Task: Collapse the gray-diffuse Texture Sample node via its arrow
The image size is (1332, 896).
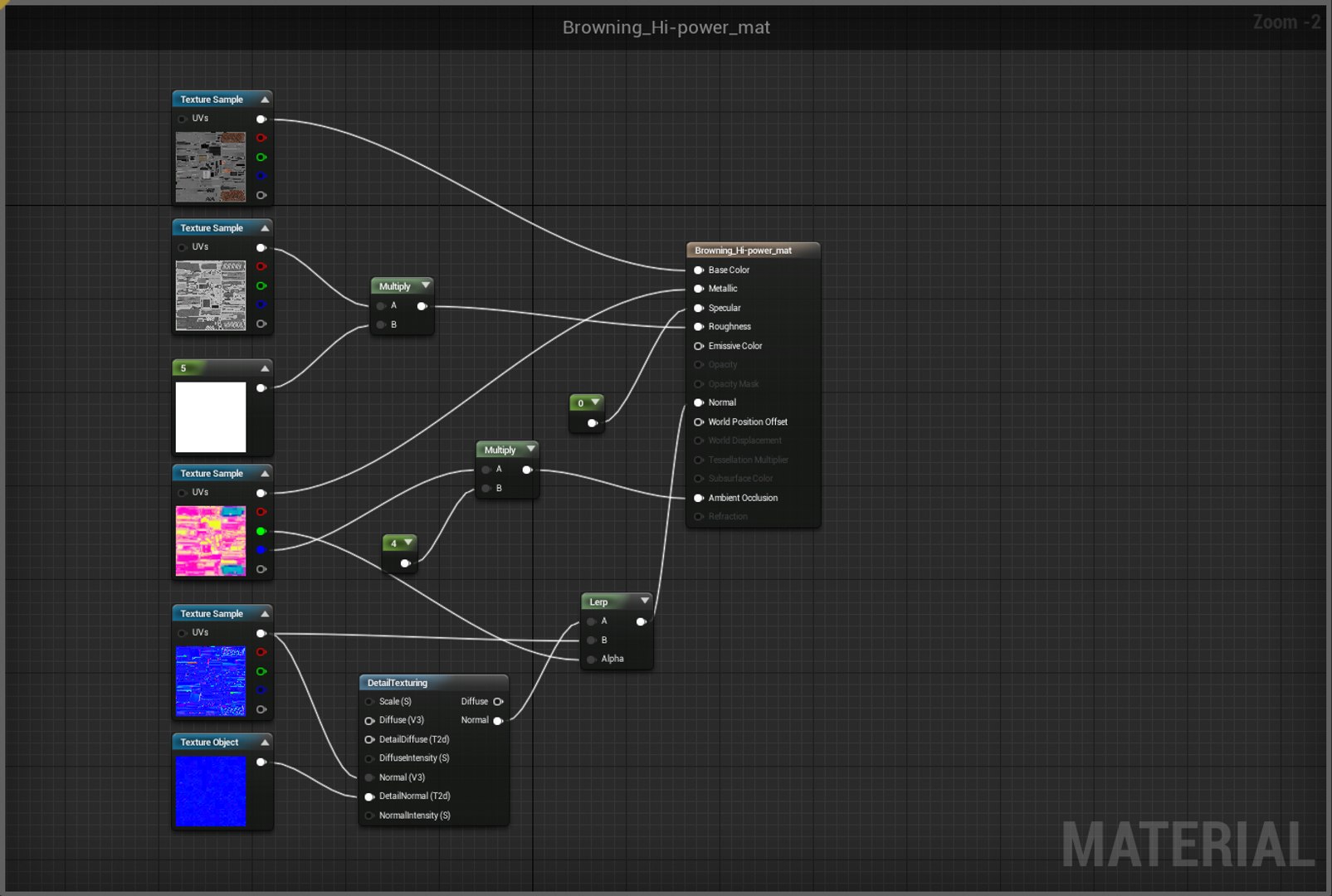Action: (x=265, y=100)
